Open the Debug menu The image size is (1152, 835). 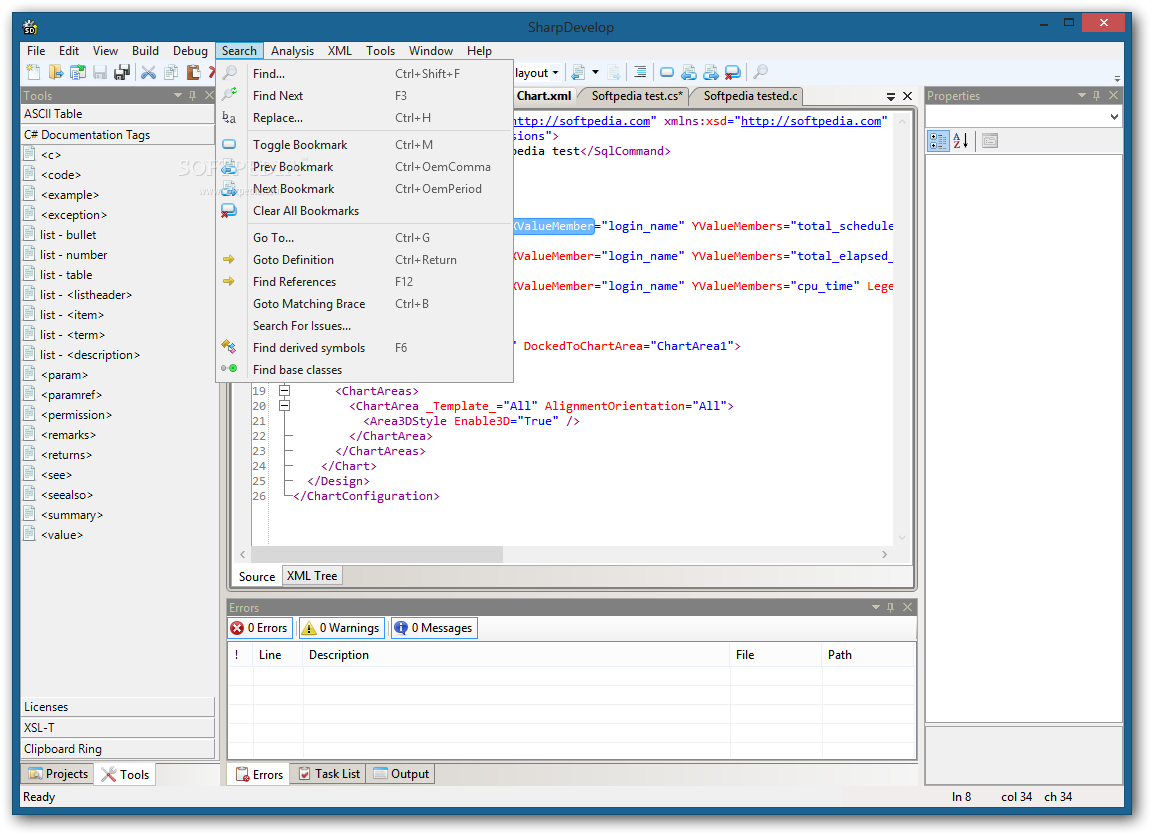click(190, 51)
